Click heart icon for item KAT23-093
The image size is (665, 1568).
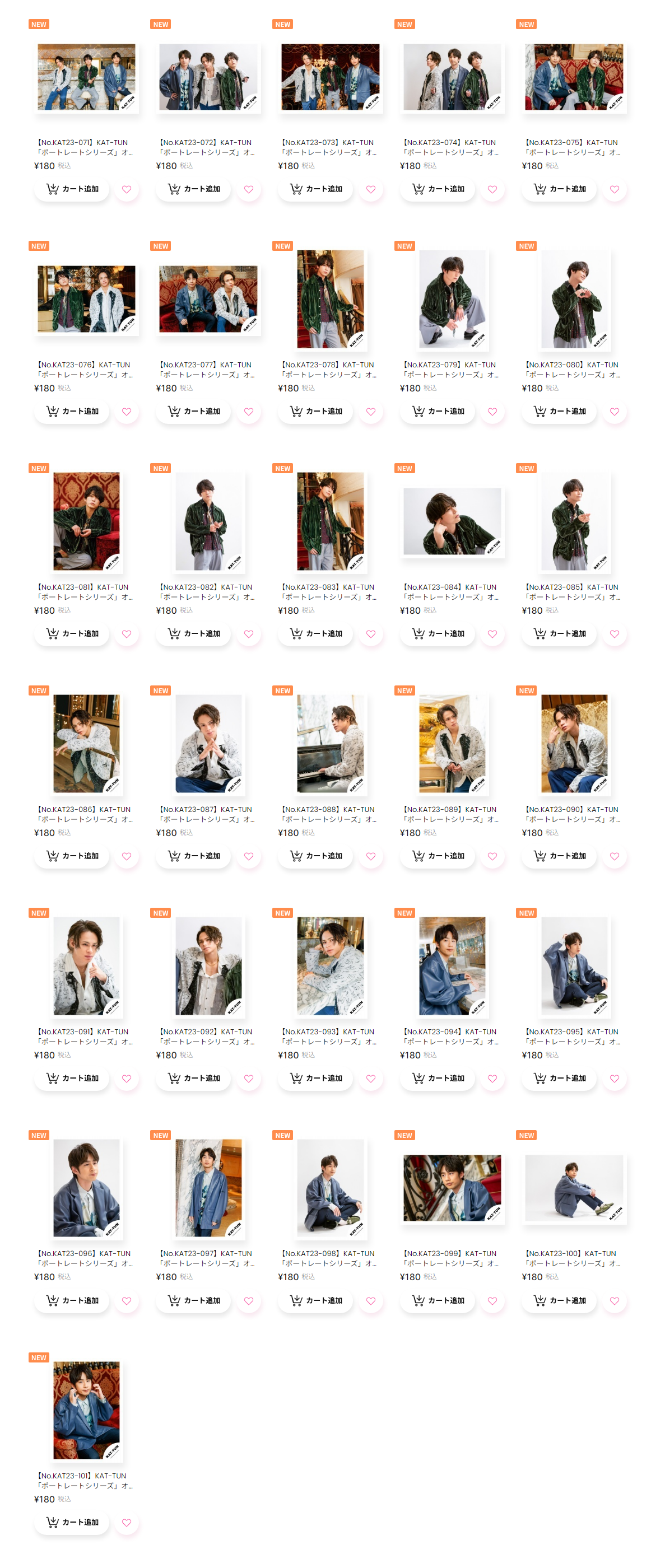pos(370,1078)
